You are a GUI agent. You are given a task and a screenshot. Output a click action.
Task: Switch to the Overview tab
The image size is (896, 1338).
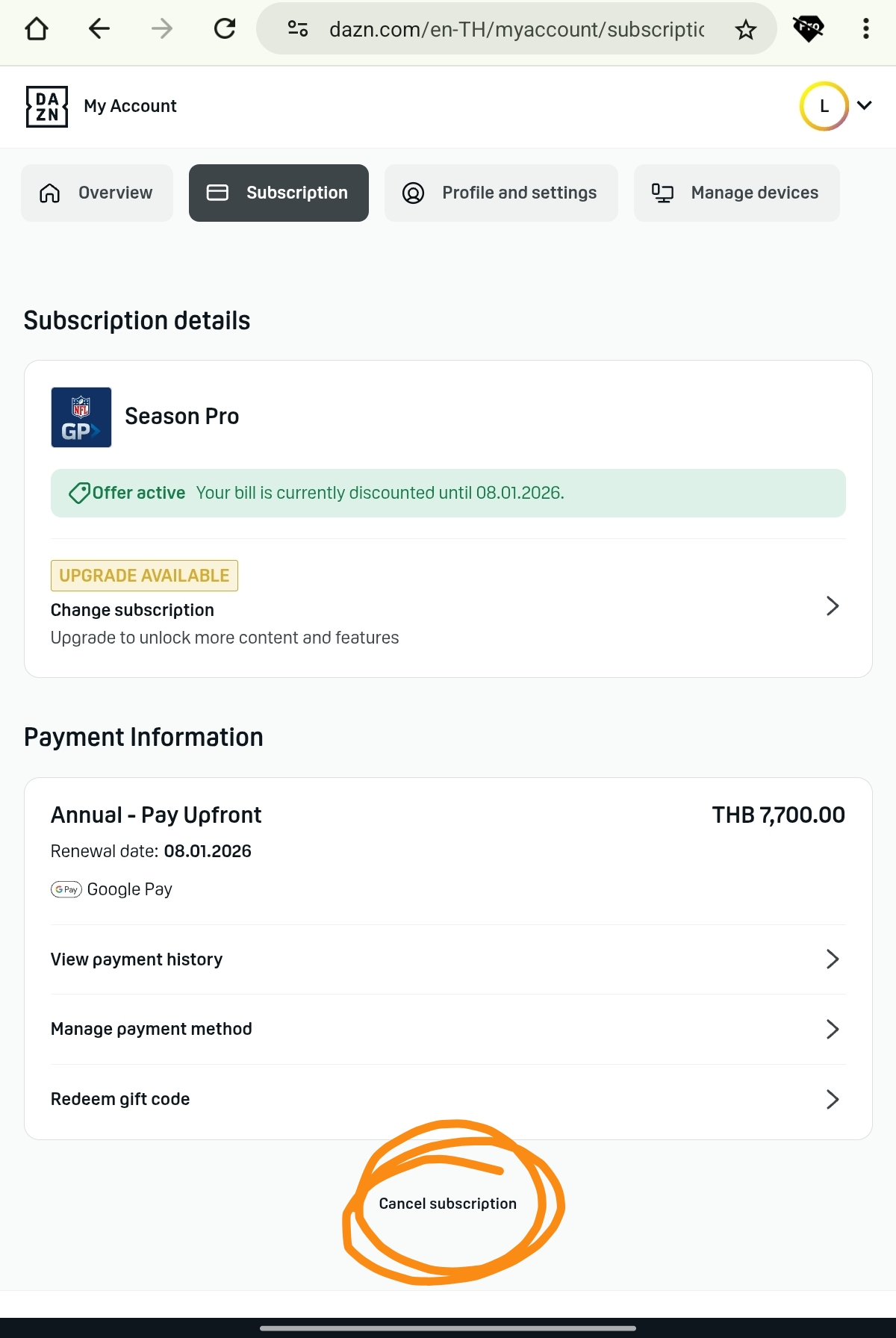(x=97, y=193)
